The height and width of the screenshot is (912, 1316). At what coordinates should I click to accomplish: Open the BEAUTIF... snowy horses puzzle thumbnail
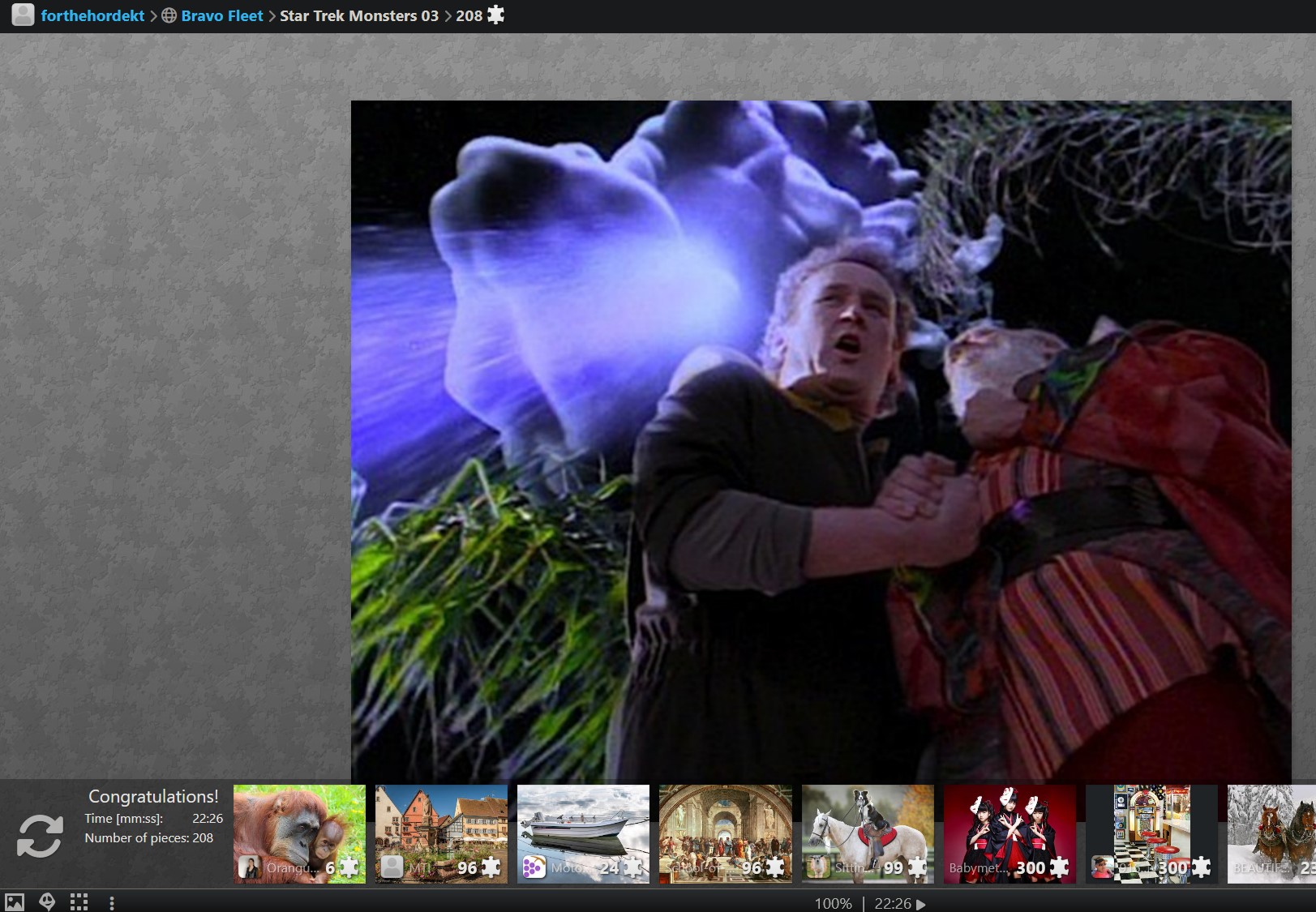pyautogui.click(x=1271, y=833)
